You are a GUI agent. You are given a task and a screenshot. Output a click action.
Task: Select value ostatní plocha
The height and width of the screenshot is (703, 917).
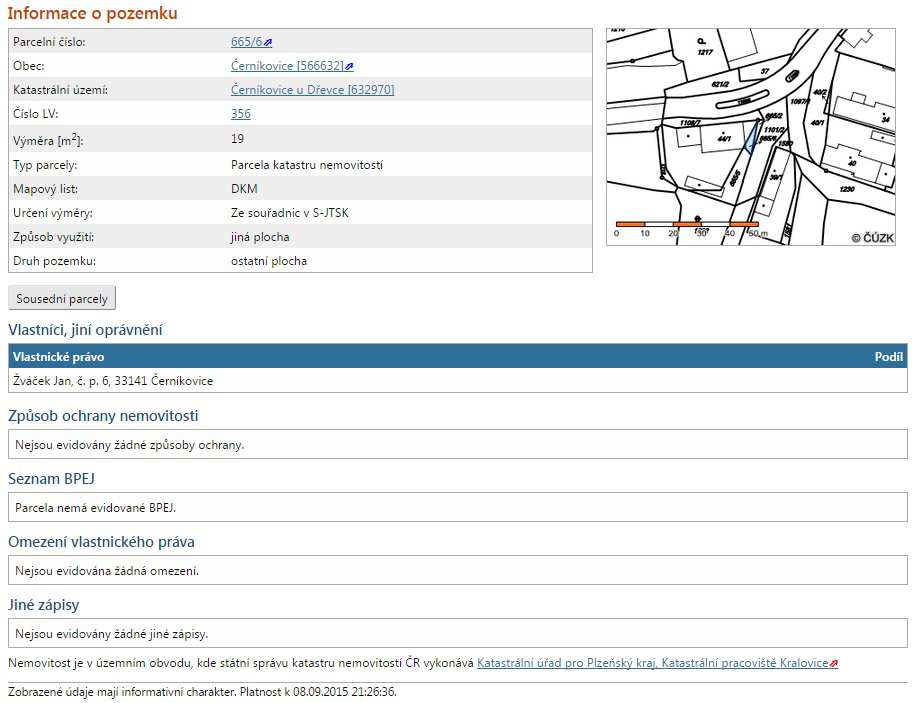click(x=269, y=261)
